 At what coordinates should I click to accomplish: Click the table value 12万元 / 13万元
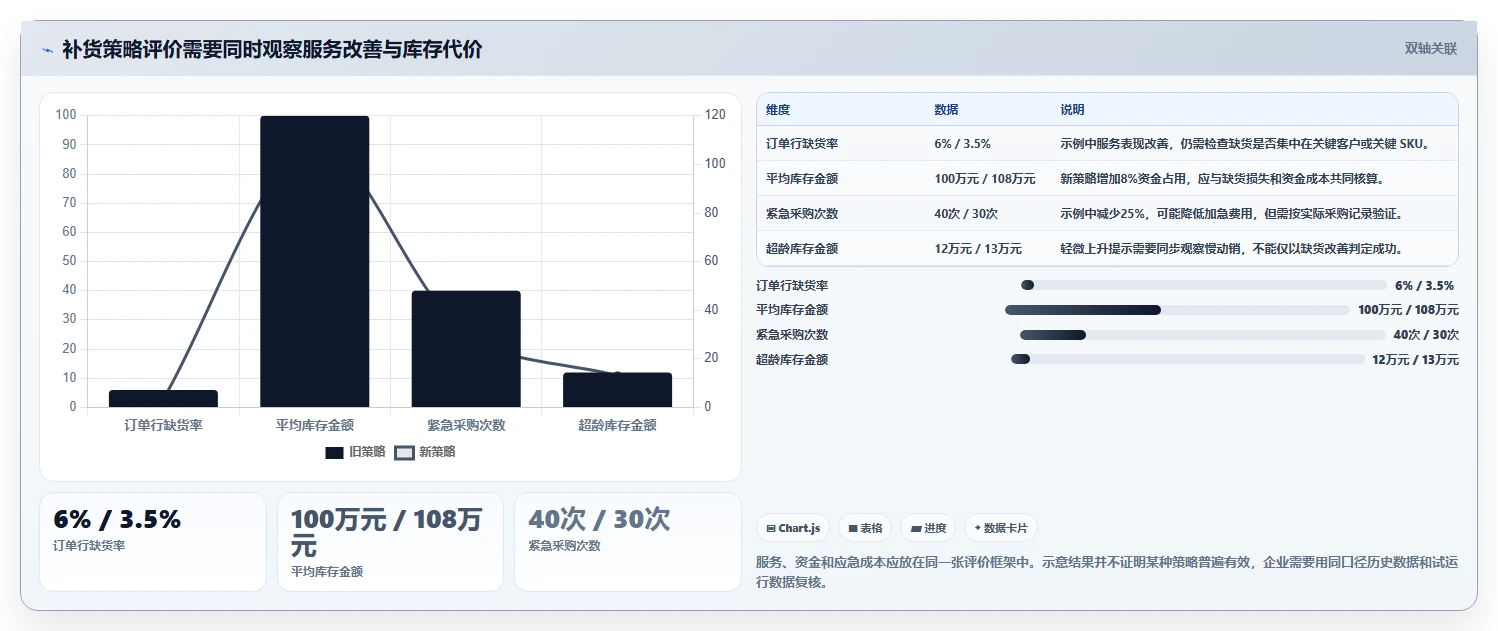pyautogui.click(x=978, y=249)
